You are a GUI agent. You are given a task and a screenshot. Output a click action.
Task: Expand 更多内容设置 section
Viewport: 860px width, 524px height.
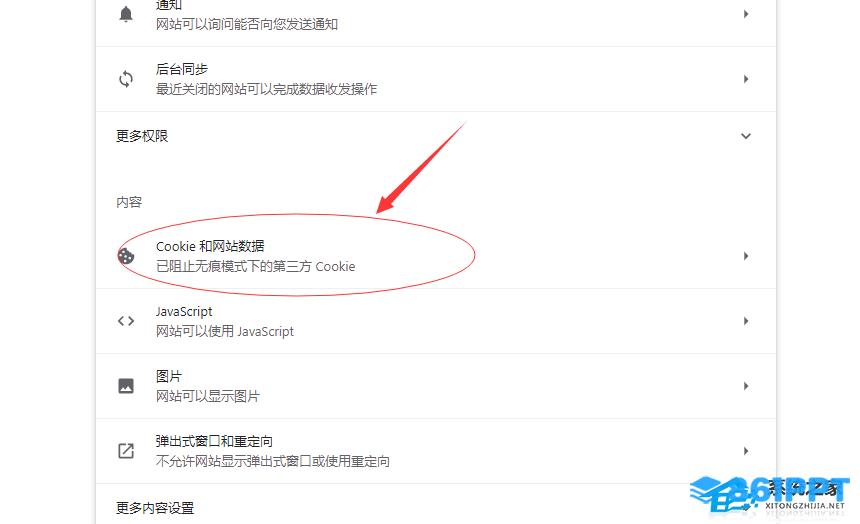point(436,508)
